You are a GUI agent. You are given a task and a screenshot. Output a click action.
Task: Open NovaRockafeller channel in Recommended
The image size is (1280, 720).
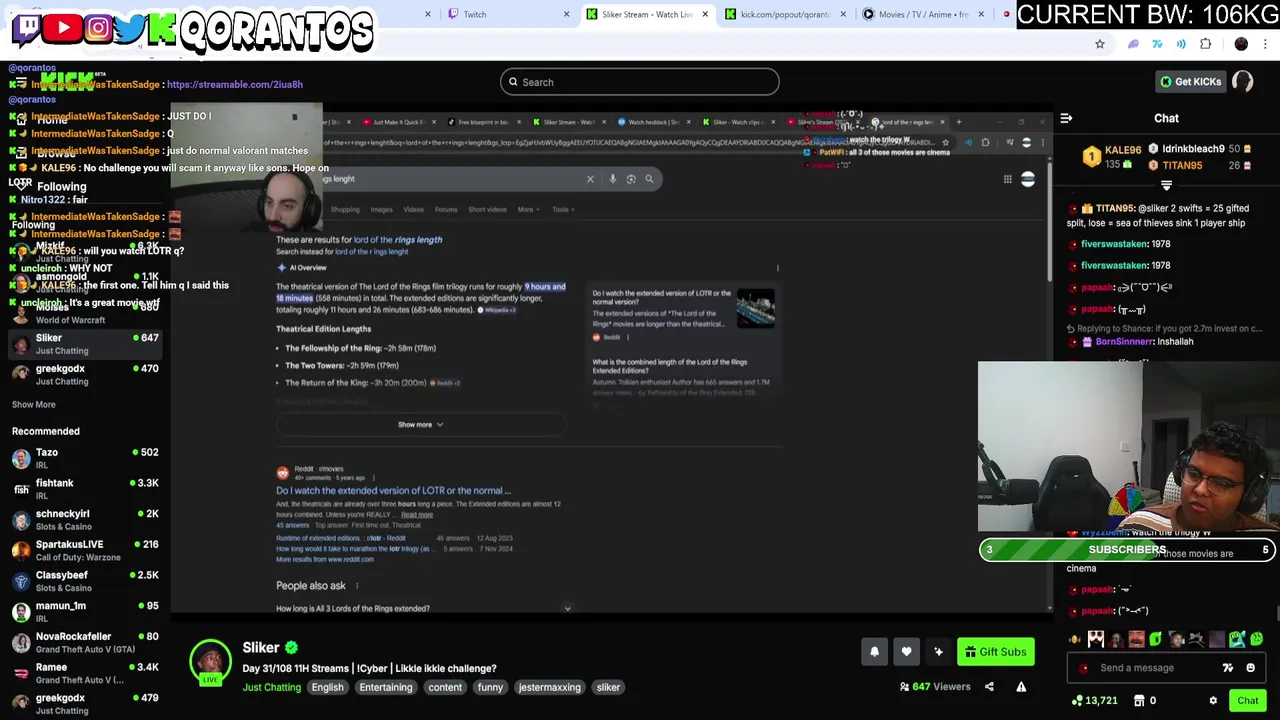[85, 642]
